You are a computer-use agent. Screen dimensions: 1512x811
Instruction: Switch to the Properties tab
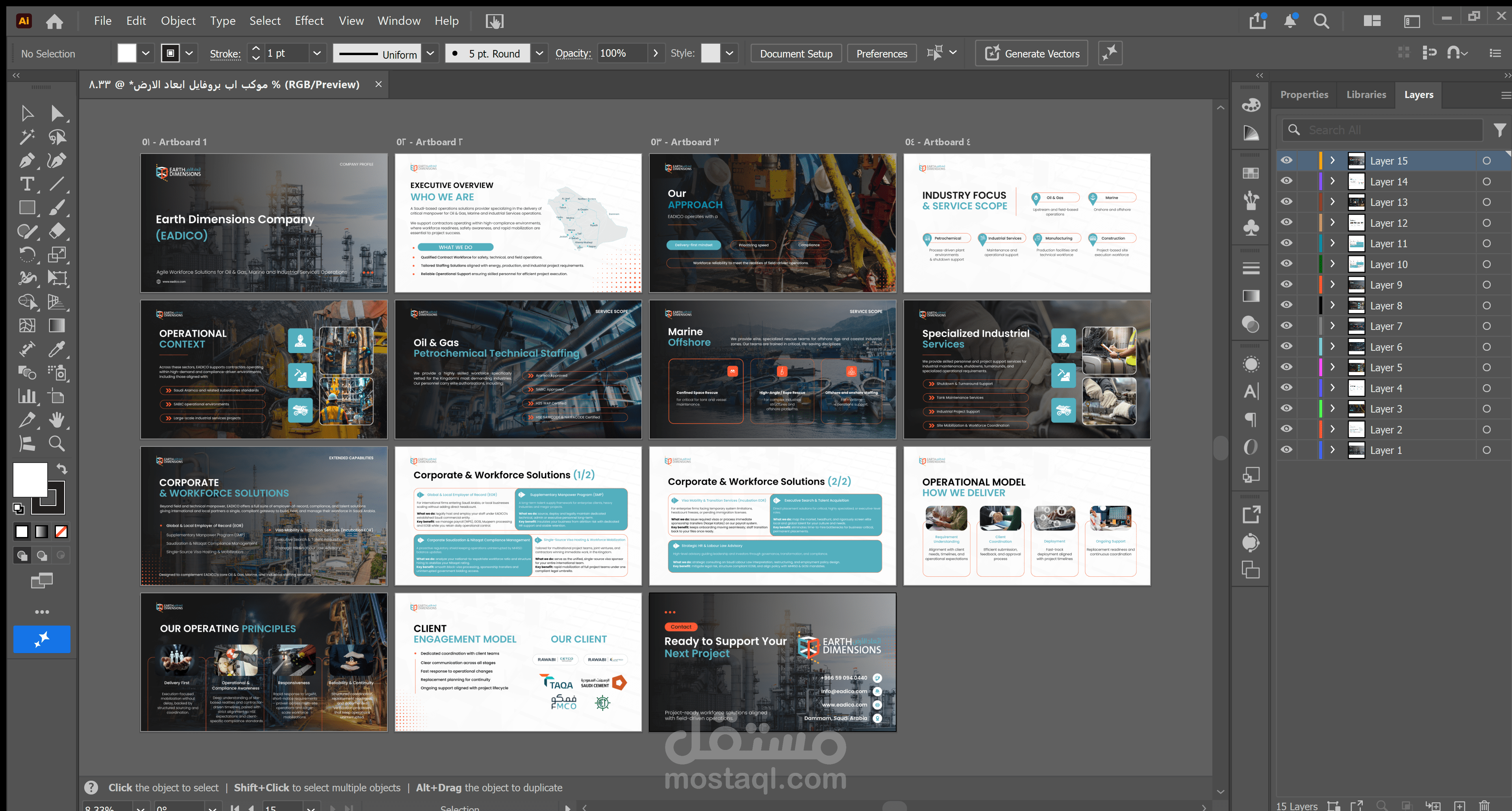pos(1304,94)
